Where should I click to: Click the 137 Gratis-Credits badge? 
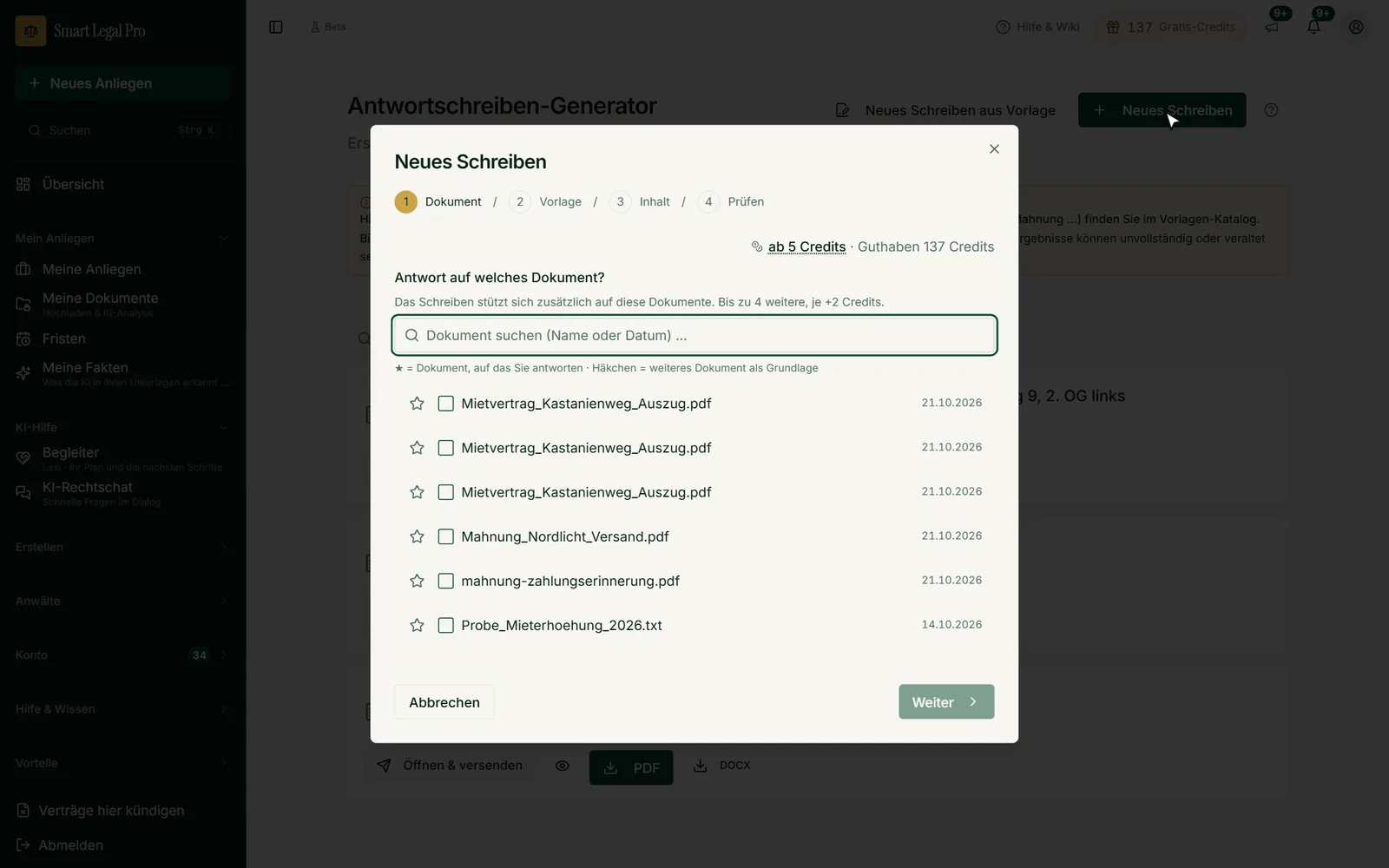pos(1170,27)
